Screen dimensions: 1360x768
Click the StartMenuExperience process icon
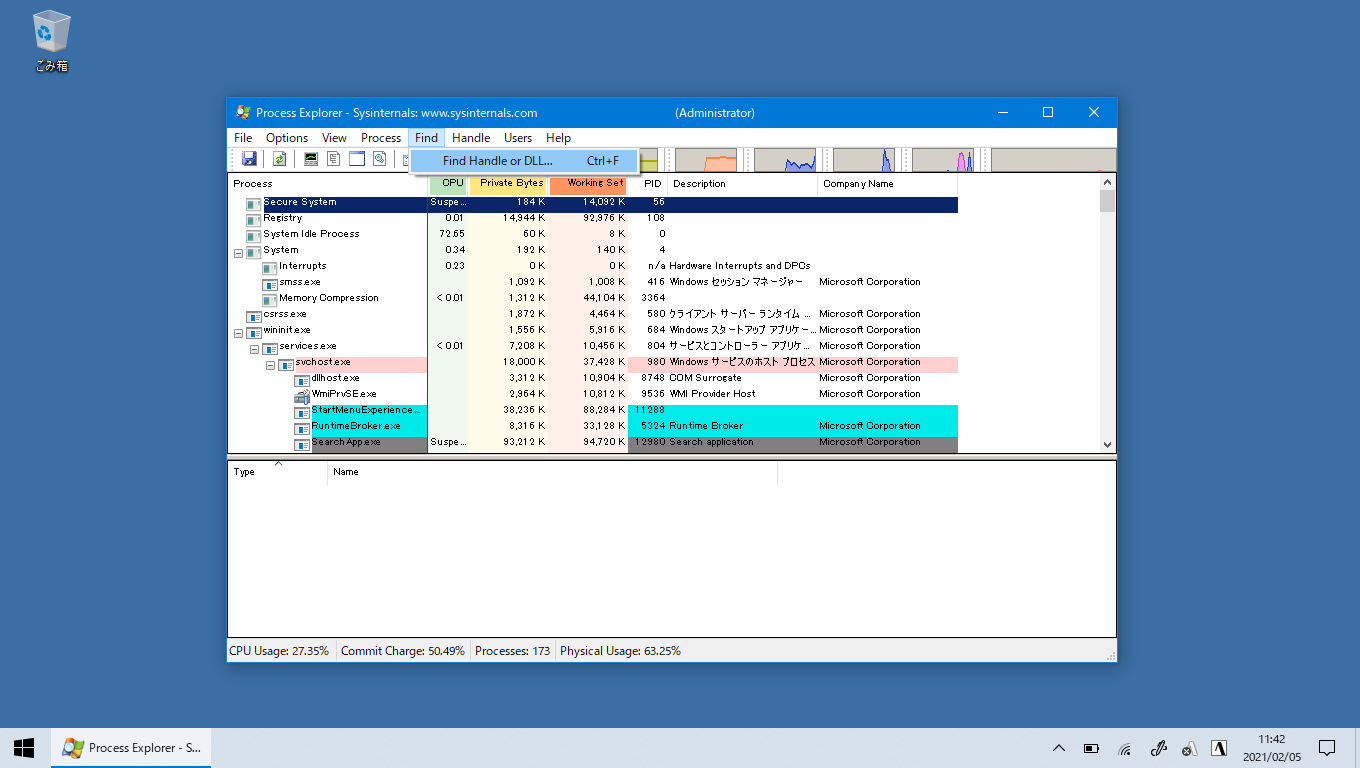tap(302, 411)
